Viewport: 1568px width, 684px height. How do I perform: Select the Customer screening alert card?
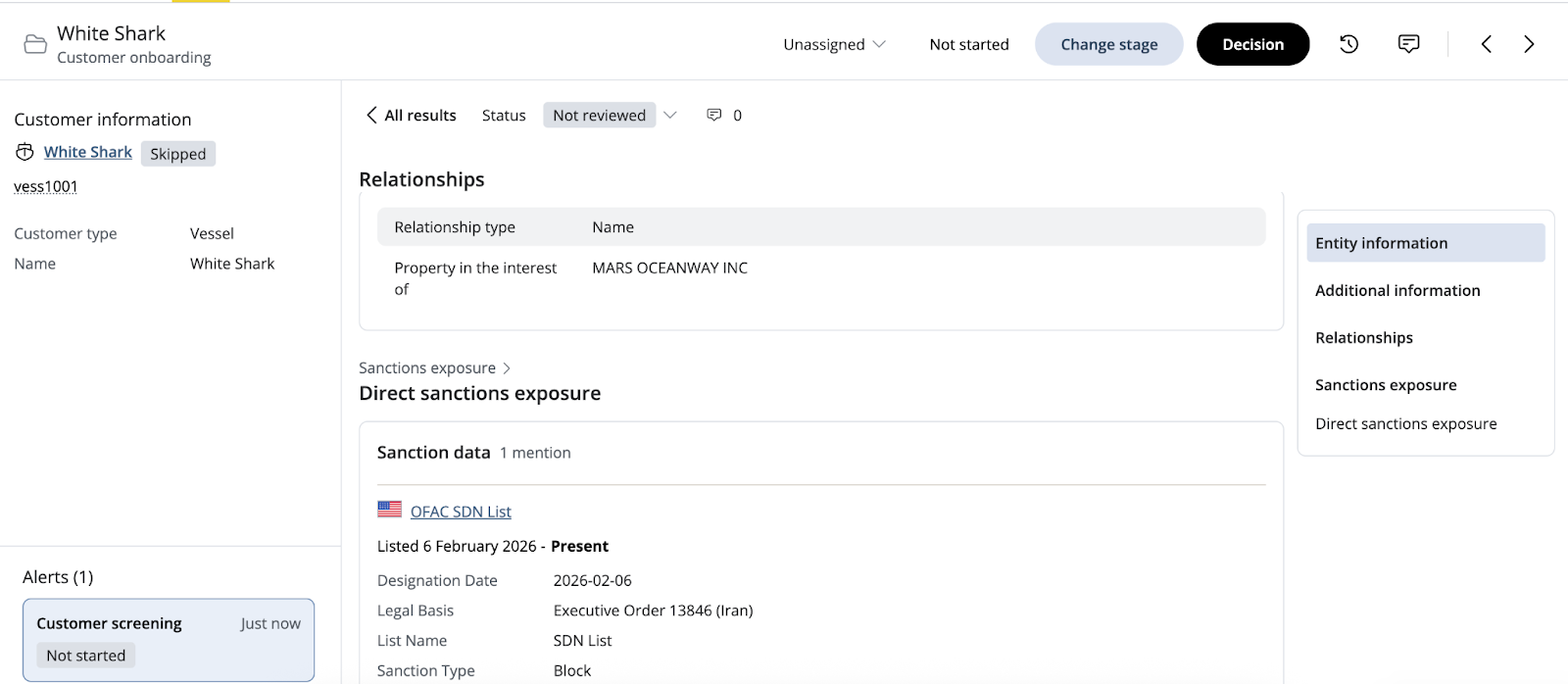coord(169,639)
